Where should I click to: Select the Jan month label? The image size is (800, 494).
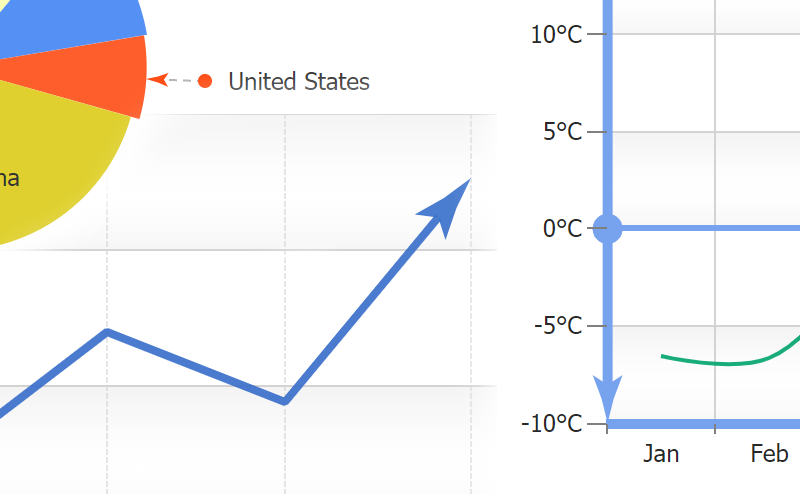tap(661, 455)
